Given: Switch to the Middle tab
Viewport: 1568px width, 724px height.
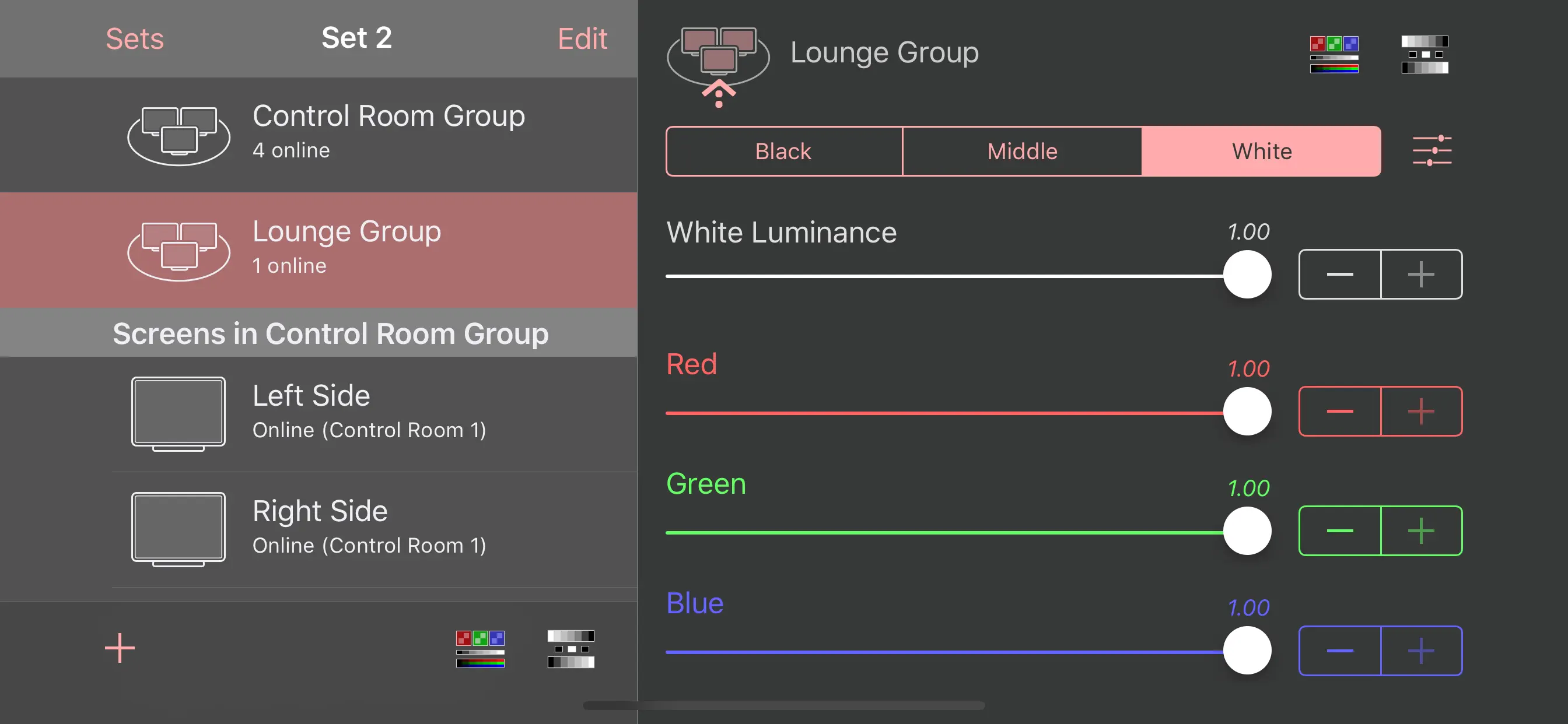Looking at the screenshot, I should [x=1022, y=152].
